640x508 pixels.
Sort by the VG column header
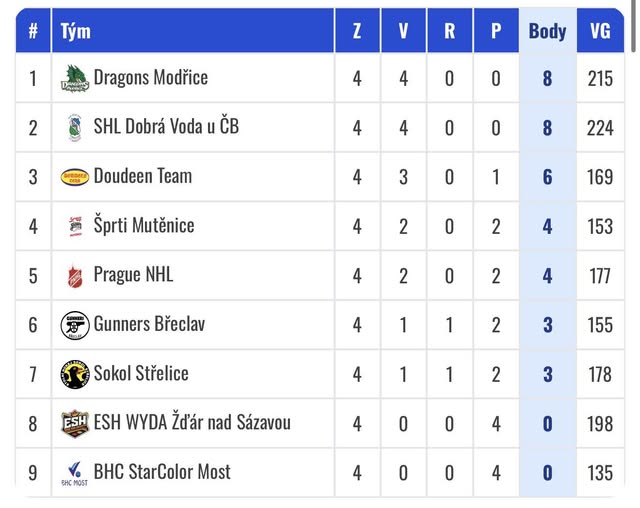pyautogui.click(x=600, y=31)
